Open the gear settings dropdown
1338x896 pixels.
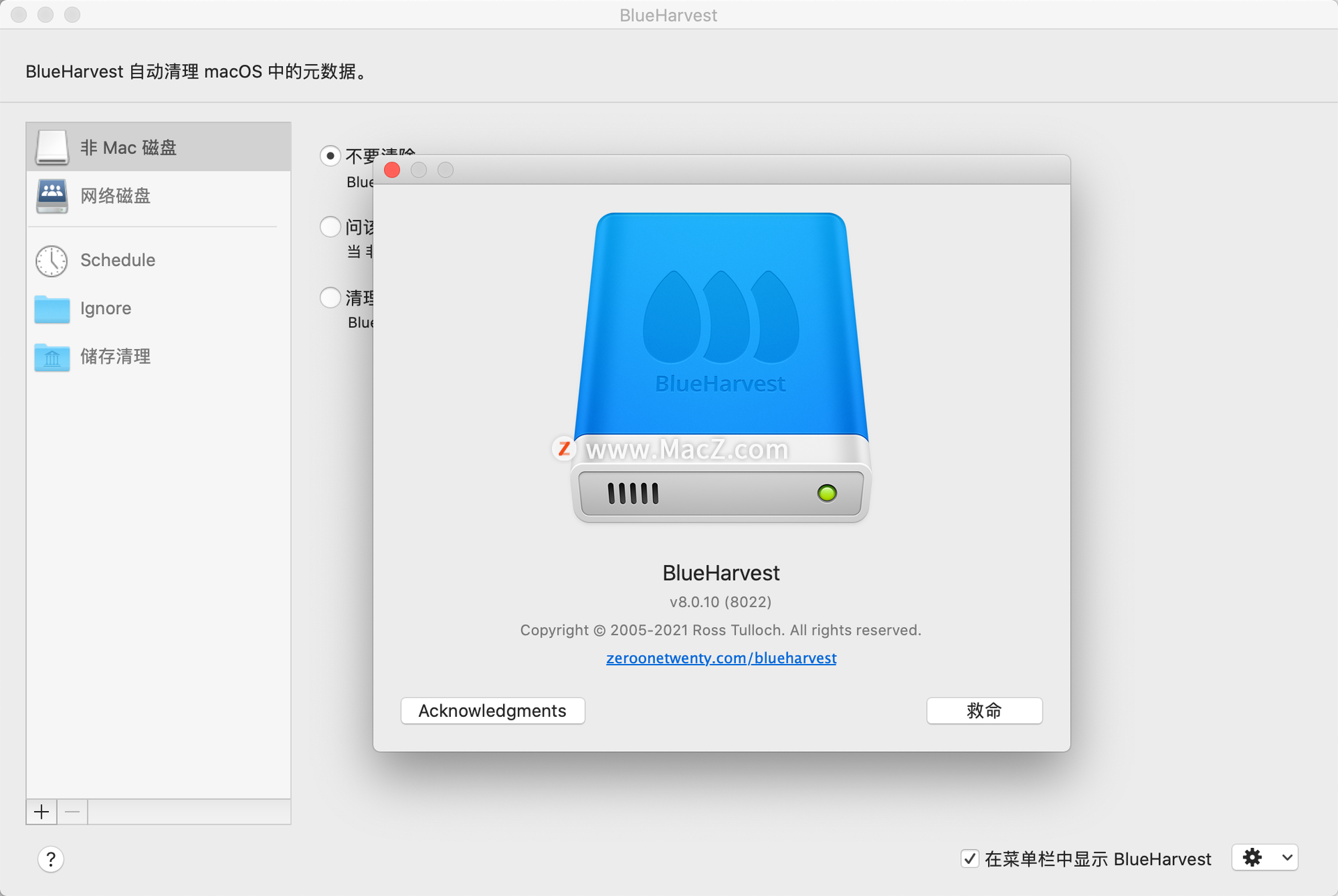point(1265,858)
